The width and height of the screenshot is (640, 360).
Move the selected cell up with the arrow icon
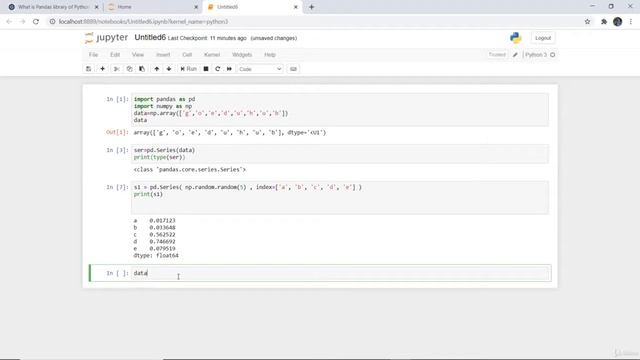pyautogui.click(x=157, y=69)
